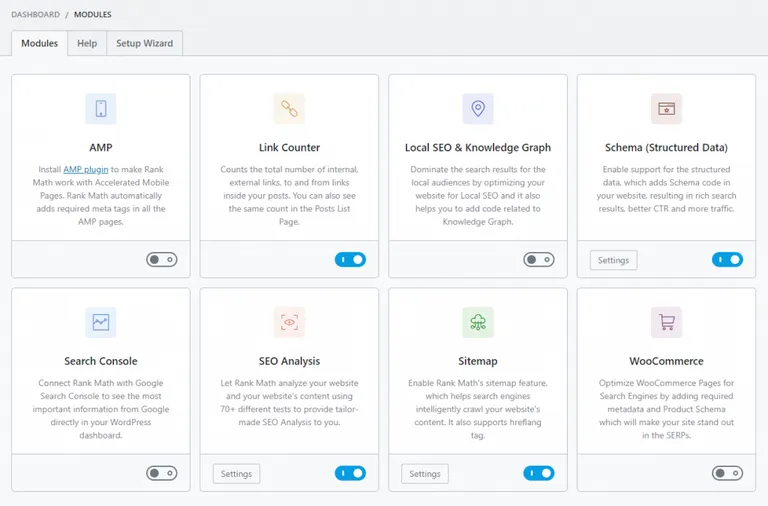This screenshot has height=506, width=768.
Task: Disable the Link Counter module toggle
Action: (350, 260)
